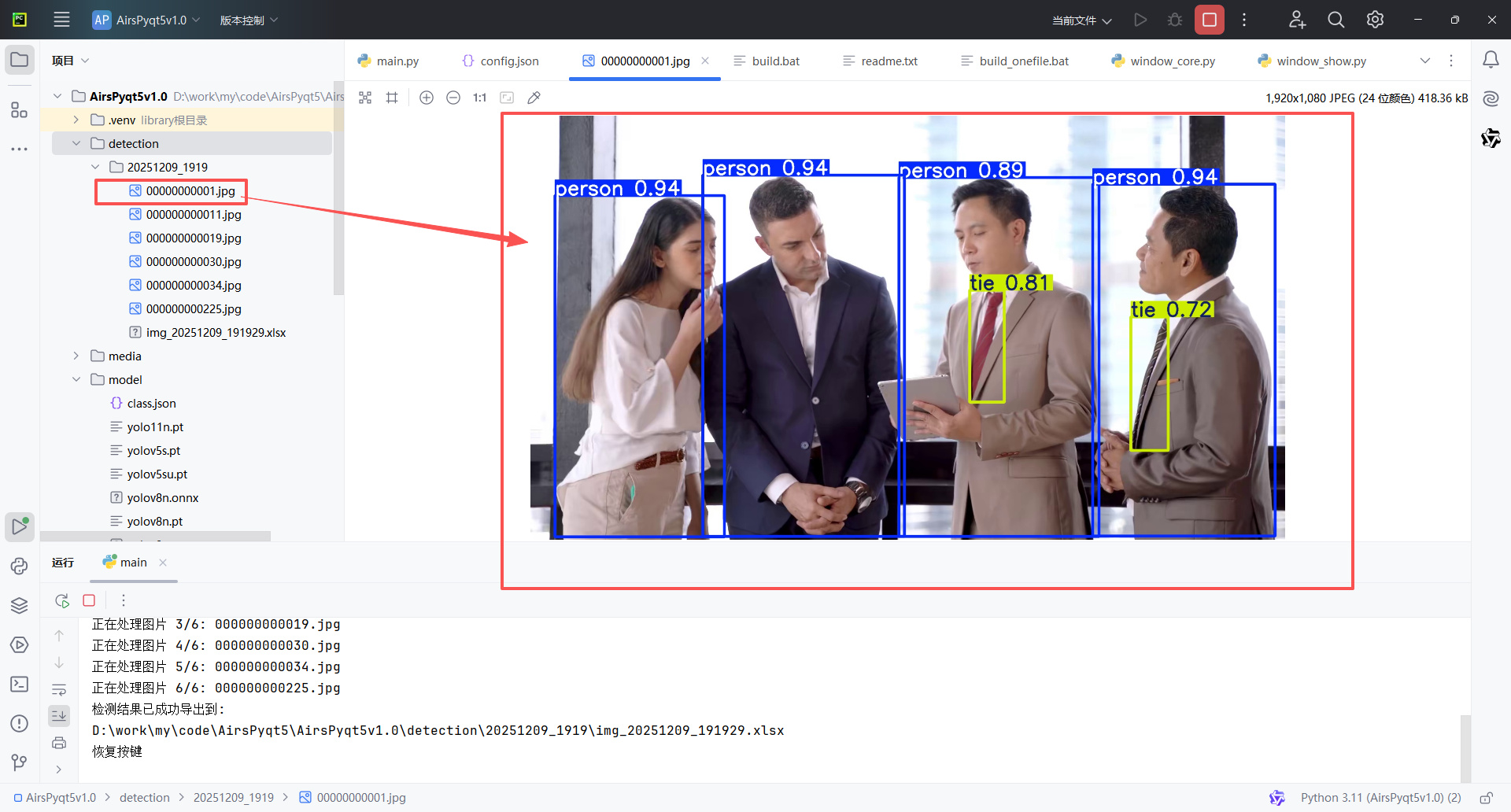Rerun main in the Run panel
The image size is (1511, 812).
coord(62,600)
